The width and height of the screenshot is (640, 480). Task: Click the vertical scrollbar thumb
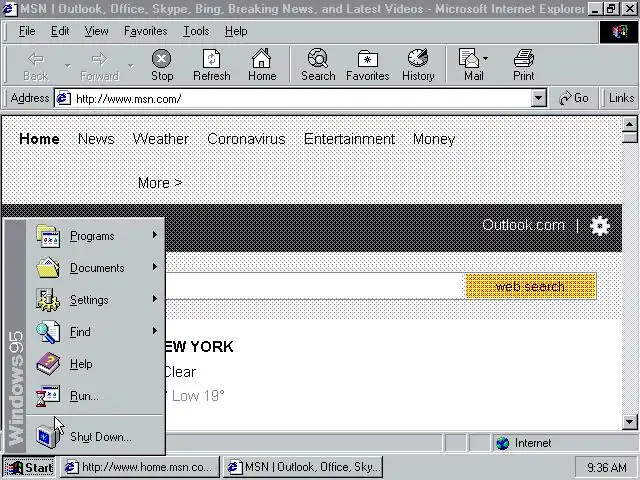(629, 138)
